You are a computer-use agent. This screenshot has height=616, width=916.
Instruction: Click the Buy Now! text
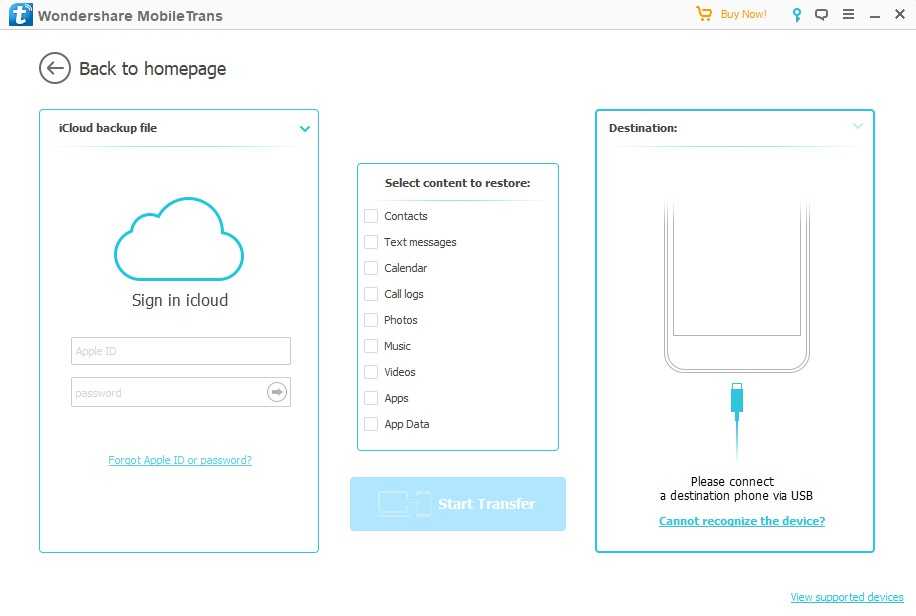coord(743,15)
